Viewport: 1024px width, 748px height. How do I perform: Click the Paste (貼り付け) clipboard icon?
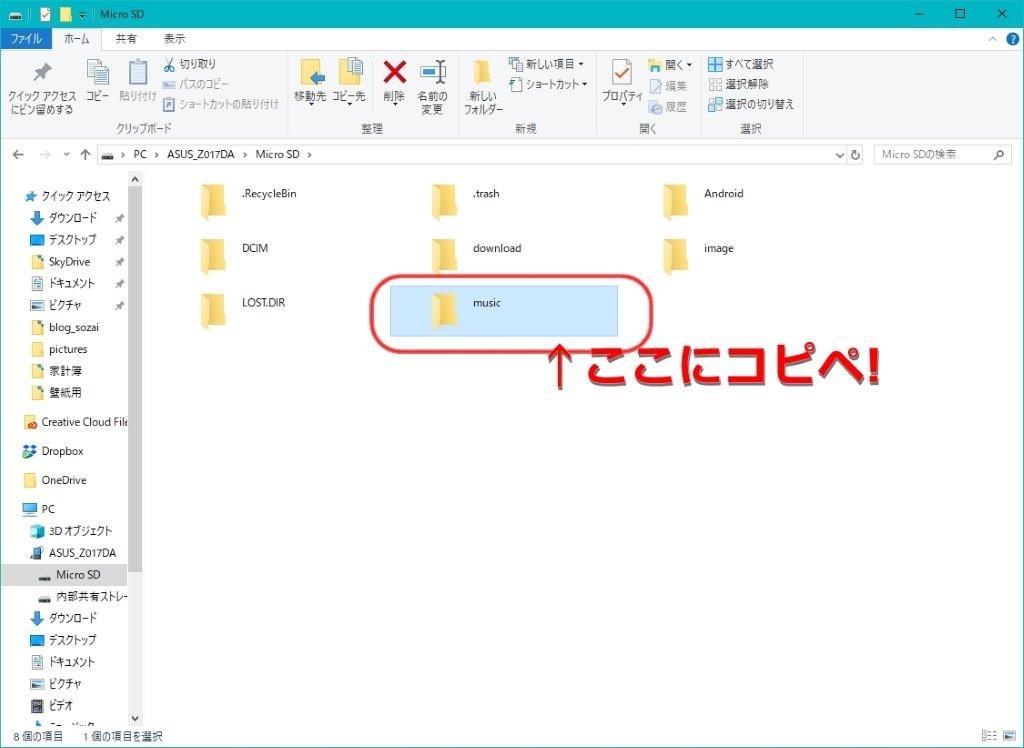coord(137,73)
